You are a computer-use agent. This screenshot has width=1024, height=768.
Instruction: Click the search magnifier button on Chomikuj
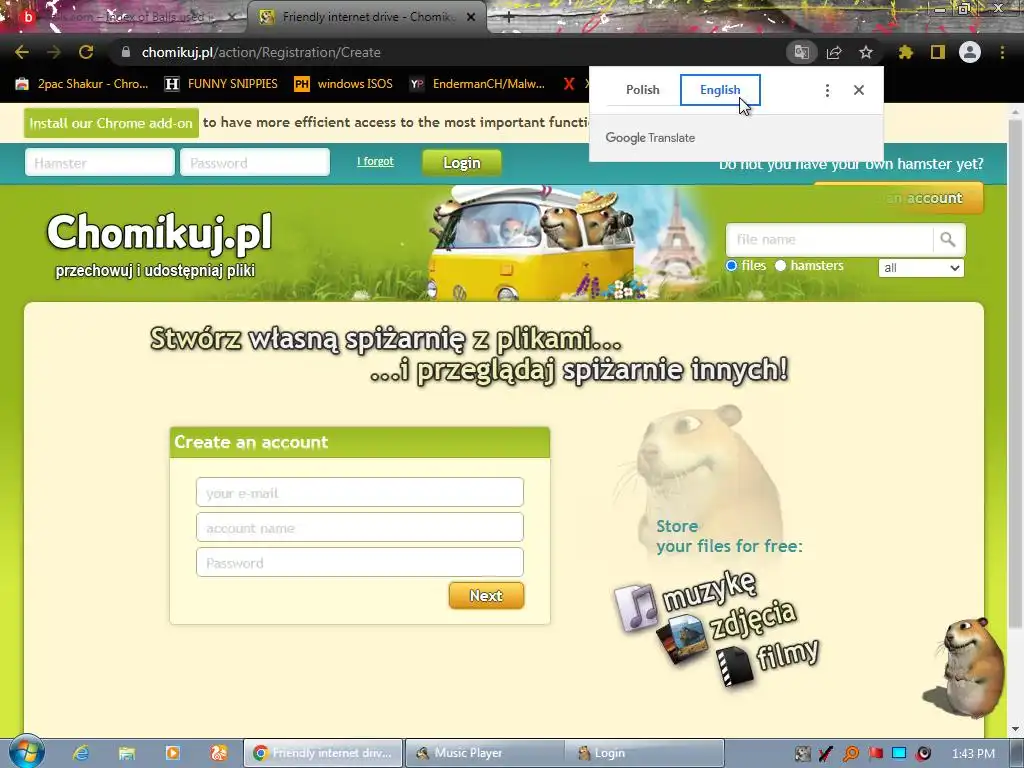point(948,240)
